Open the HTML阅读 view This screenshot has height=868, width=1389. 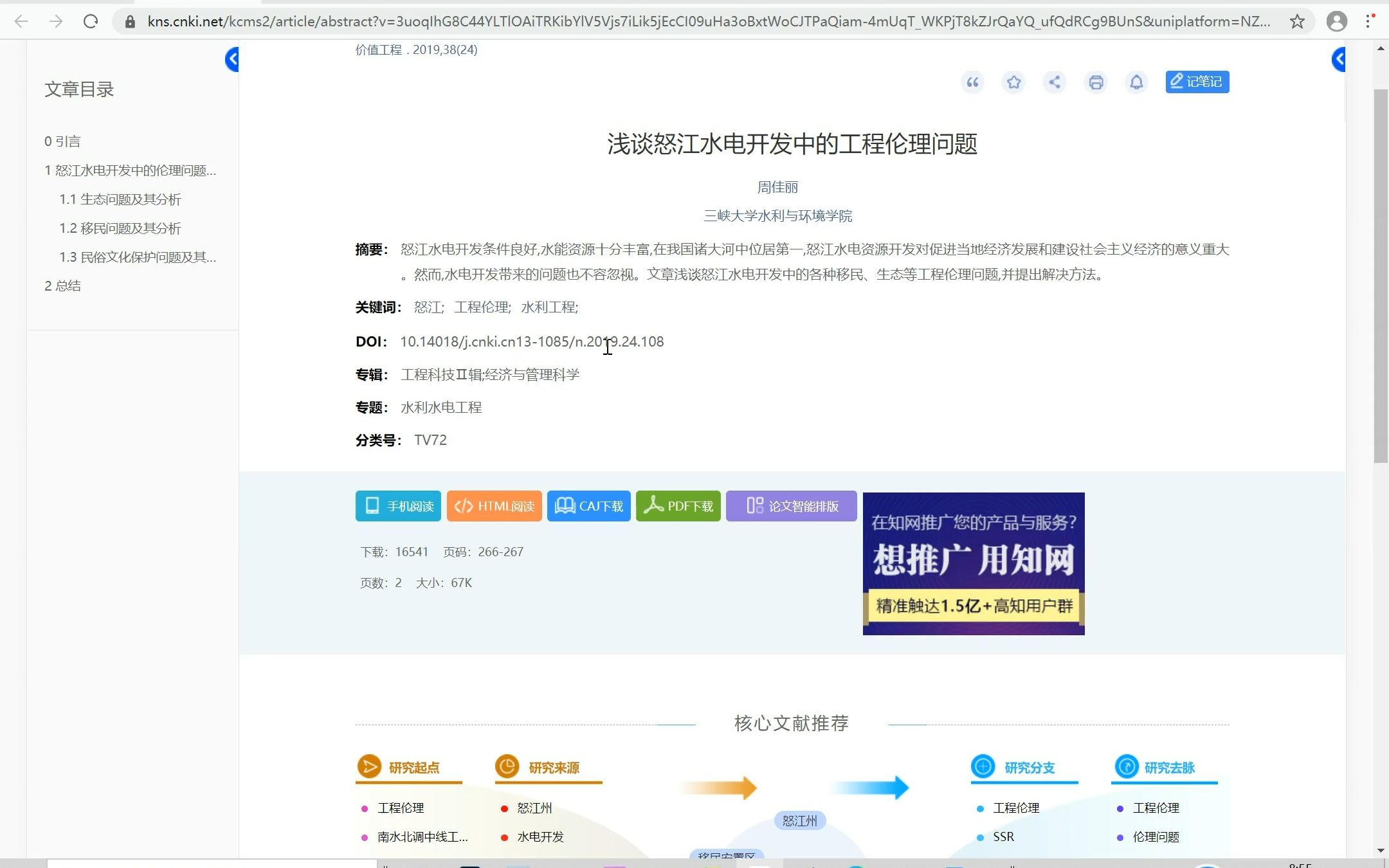click(495, 506)
